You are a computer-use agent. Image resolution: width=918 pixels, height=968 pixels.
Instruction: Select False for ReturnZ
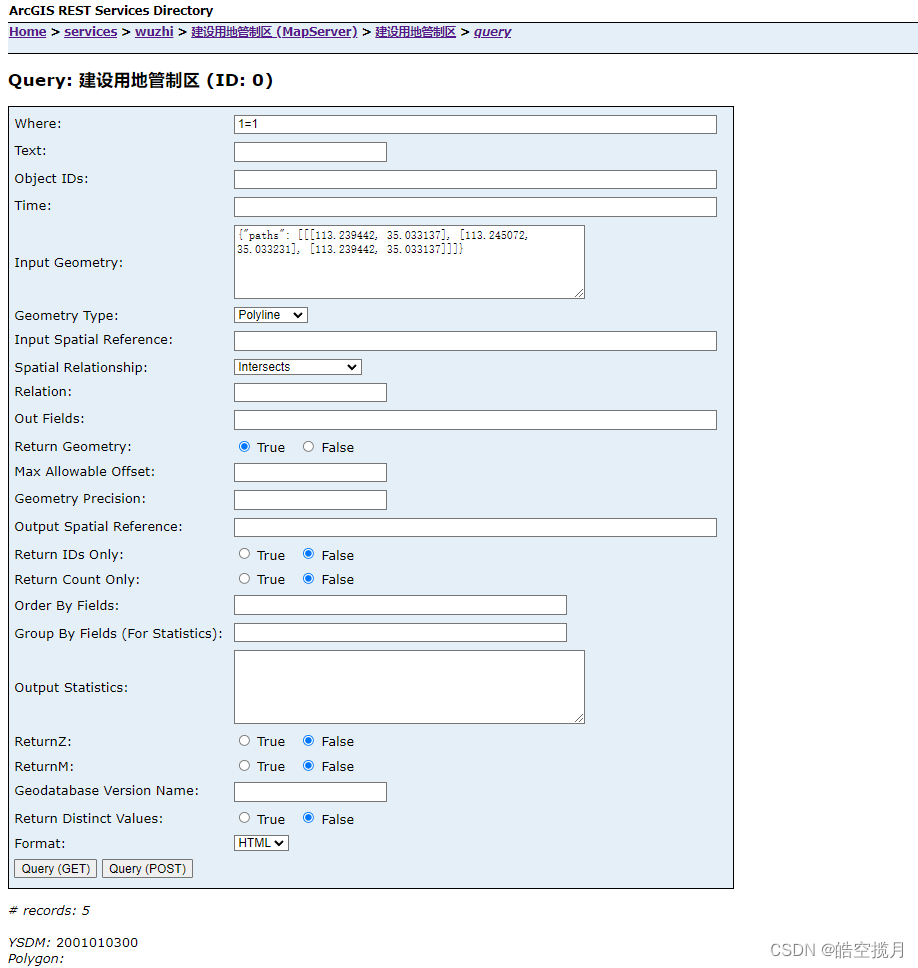(308, 740)
